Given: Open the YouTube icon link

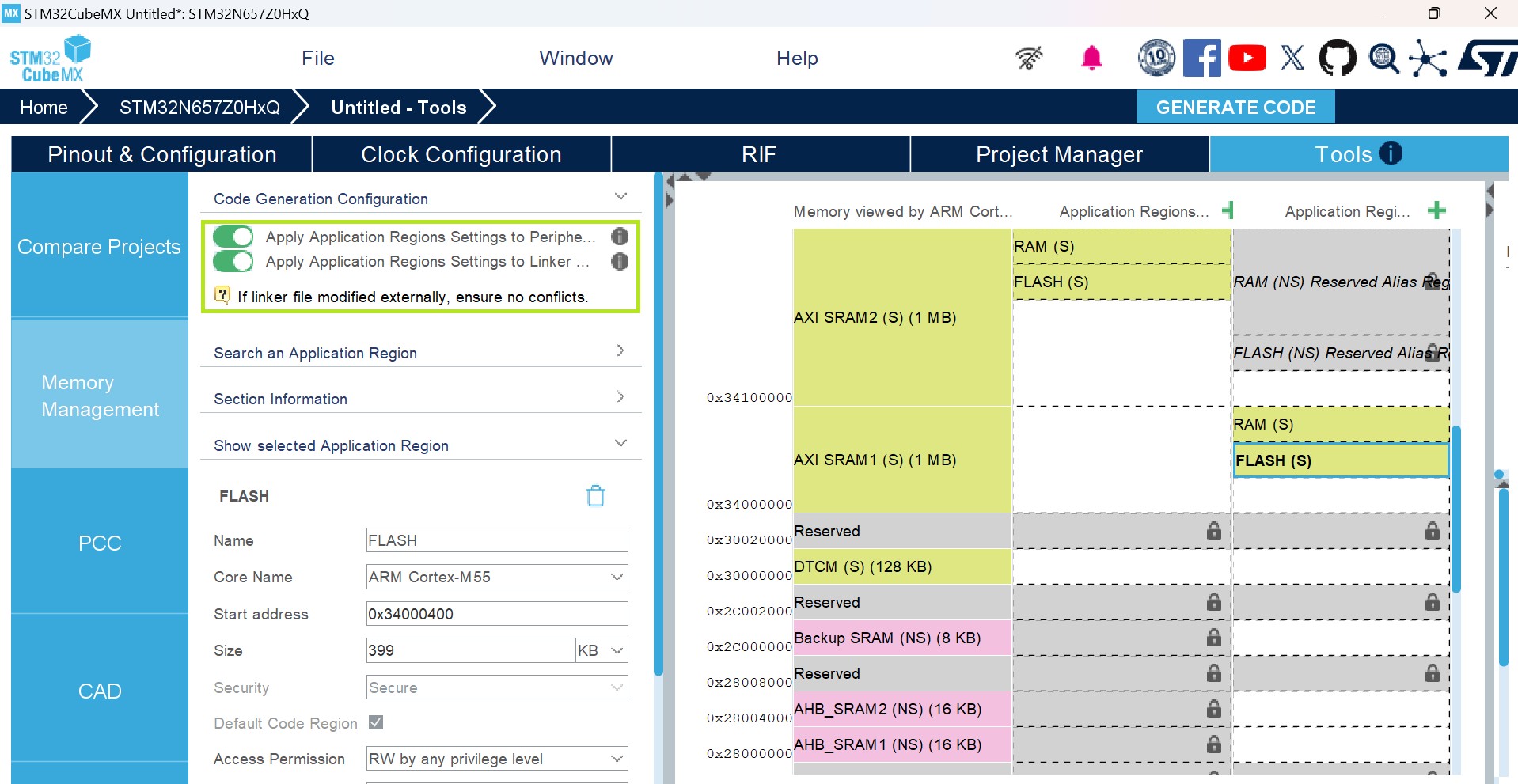Looking at the screenshot, I should [x=1247, y=58].
